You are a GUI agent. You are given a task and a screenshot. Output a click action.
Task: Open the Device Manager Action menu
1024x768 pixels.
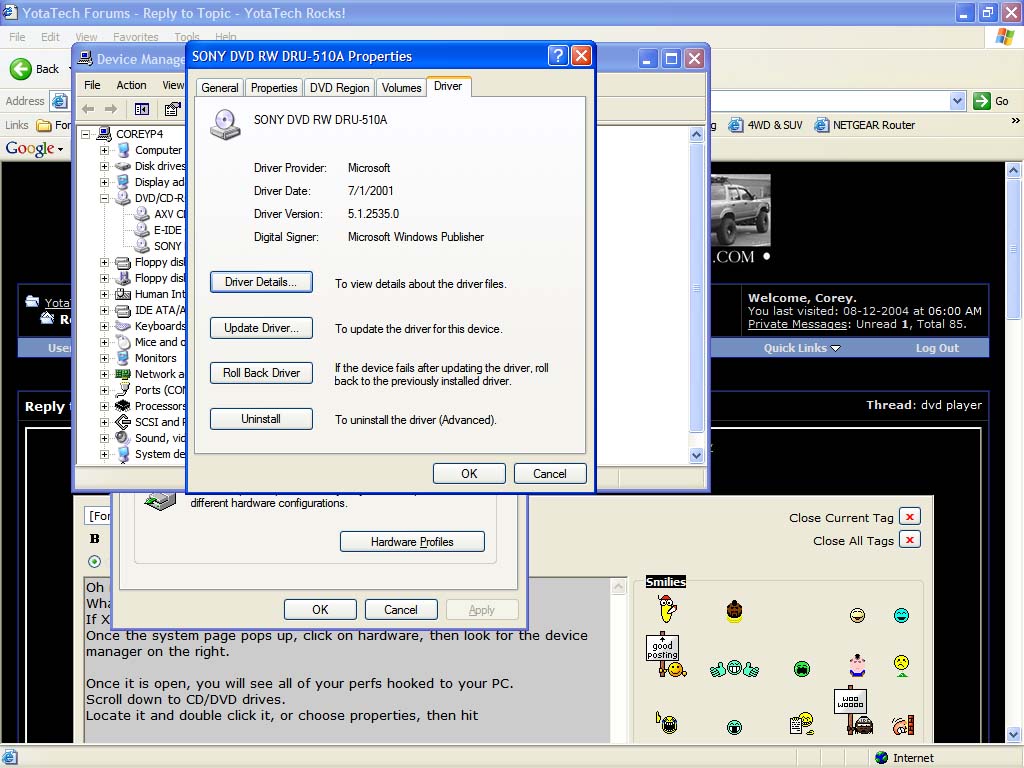(x=131, y=85)
